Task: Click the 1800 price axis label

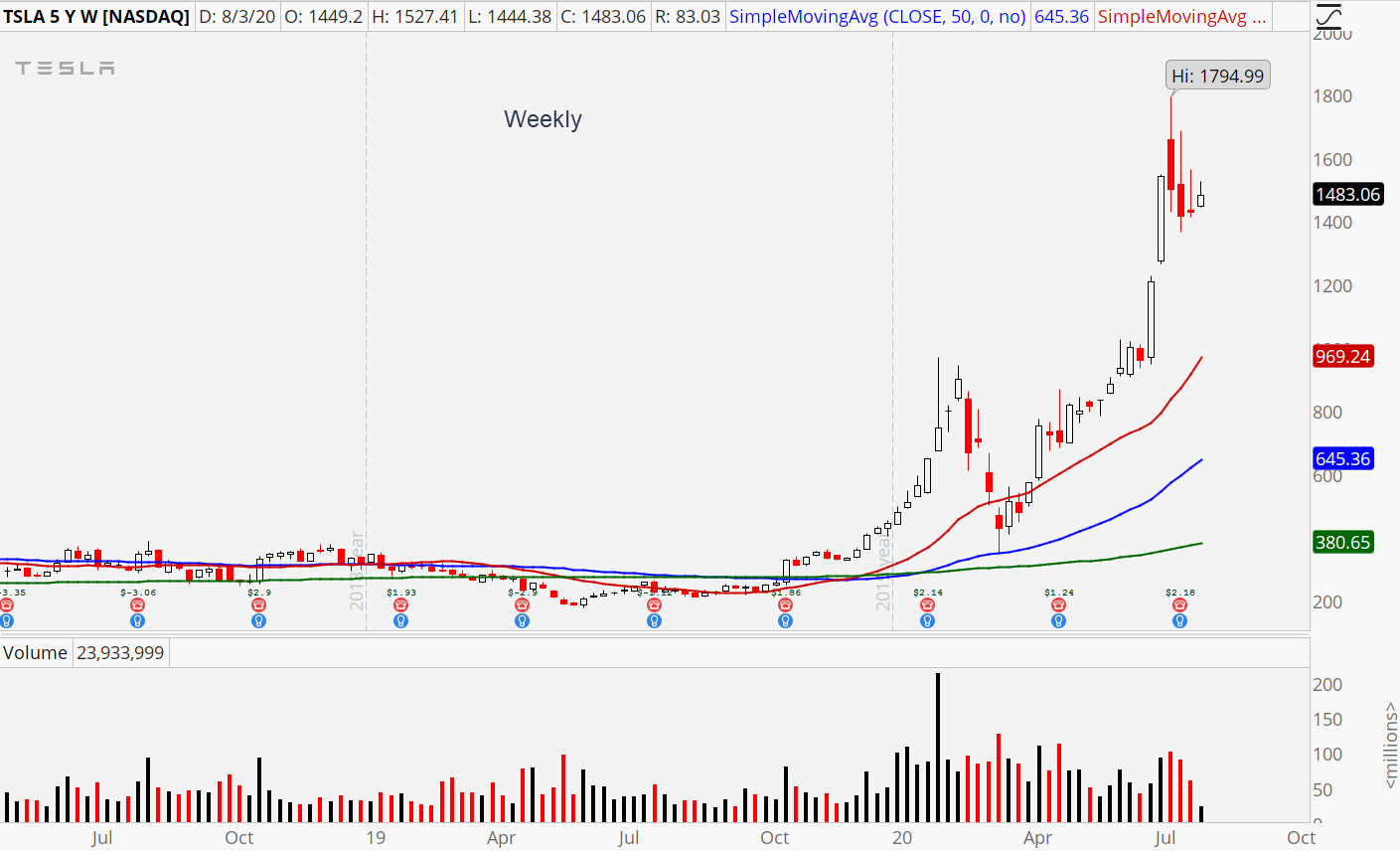Action: tap(1332, 96)
